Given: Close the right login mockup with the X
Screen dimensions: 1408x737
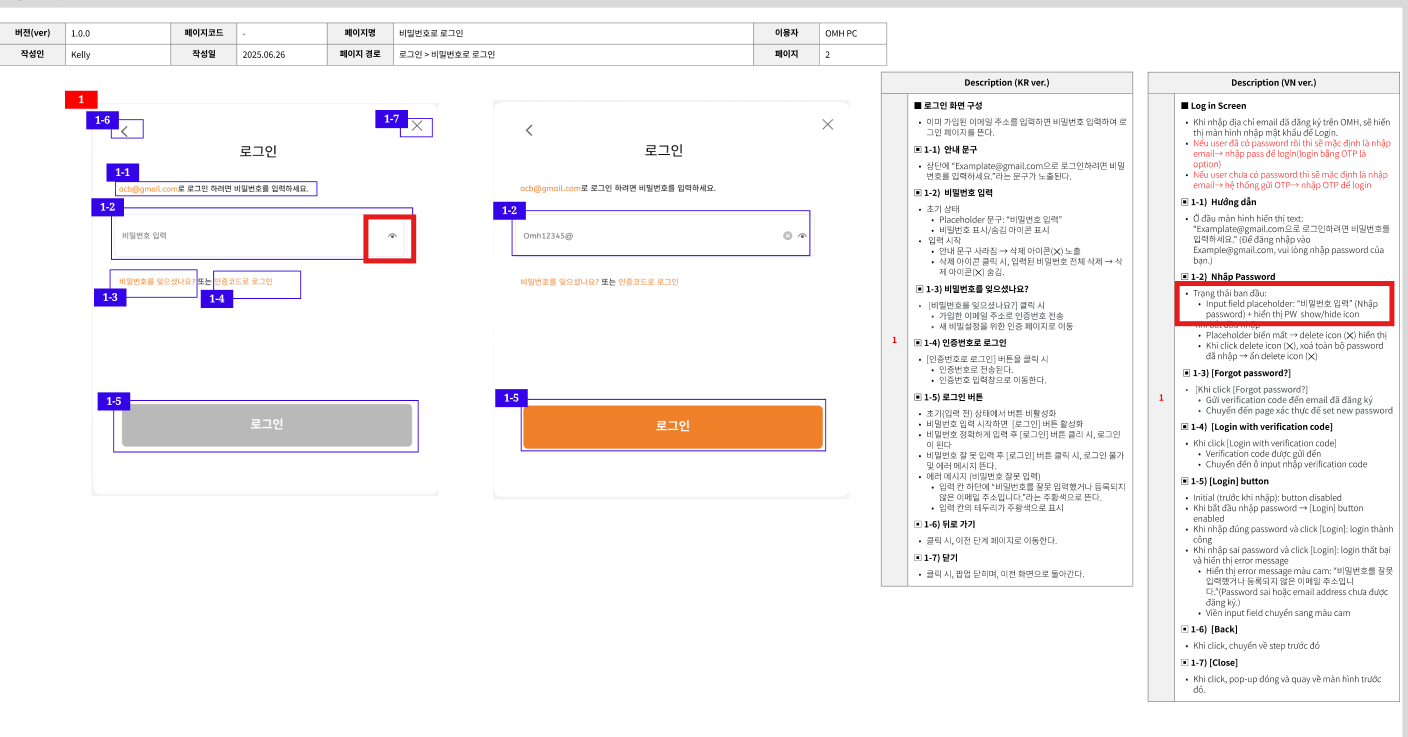Looking at the screenshot, I should [827, 124].
